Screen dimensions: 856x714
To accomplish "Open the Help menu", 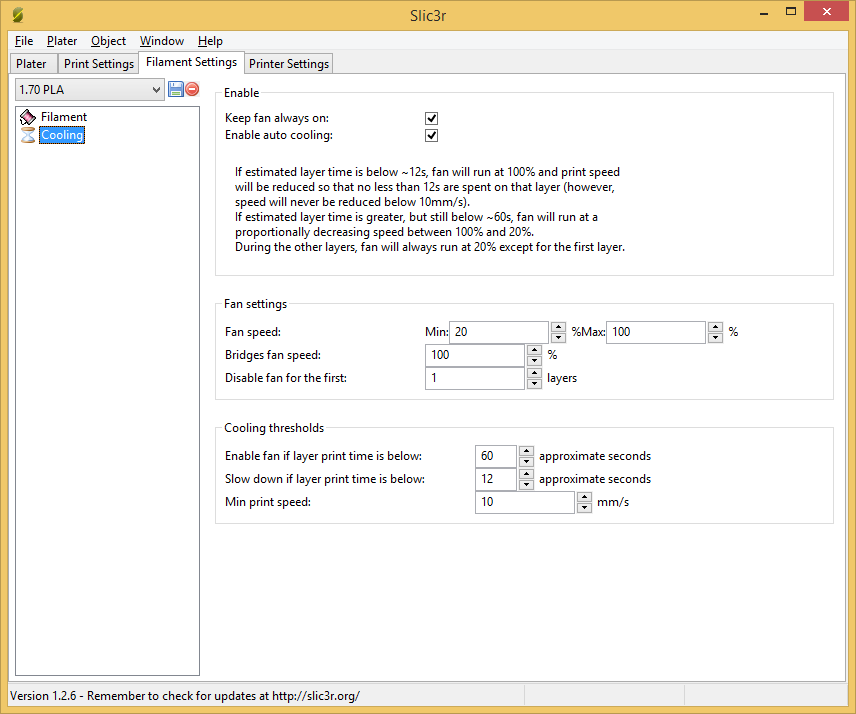I will click(210, 41).
